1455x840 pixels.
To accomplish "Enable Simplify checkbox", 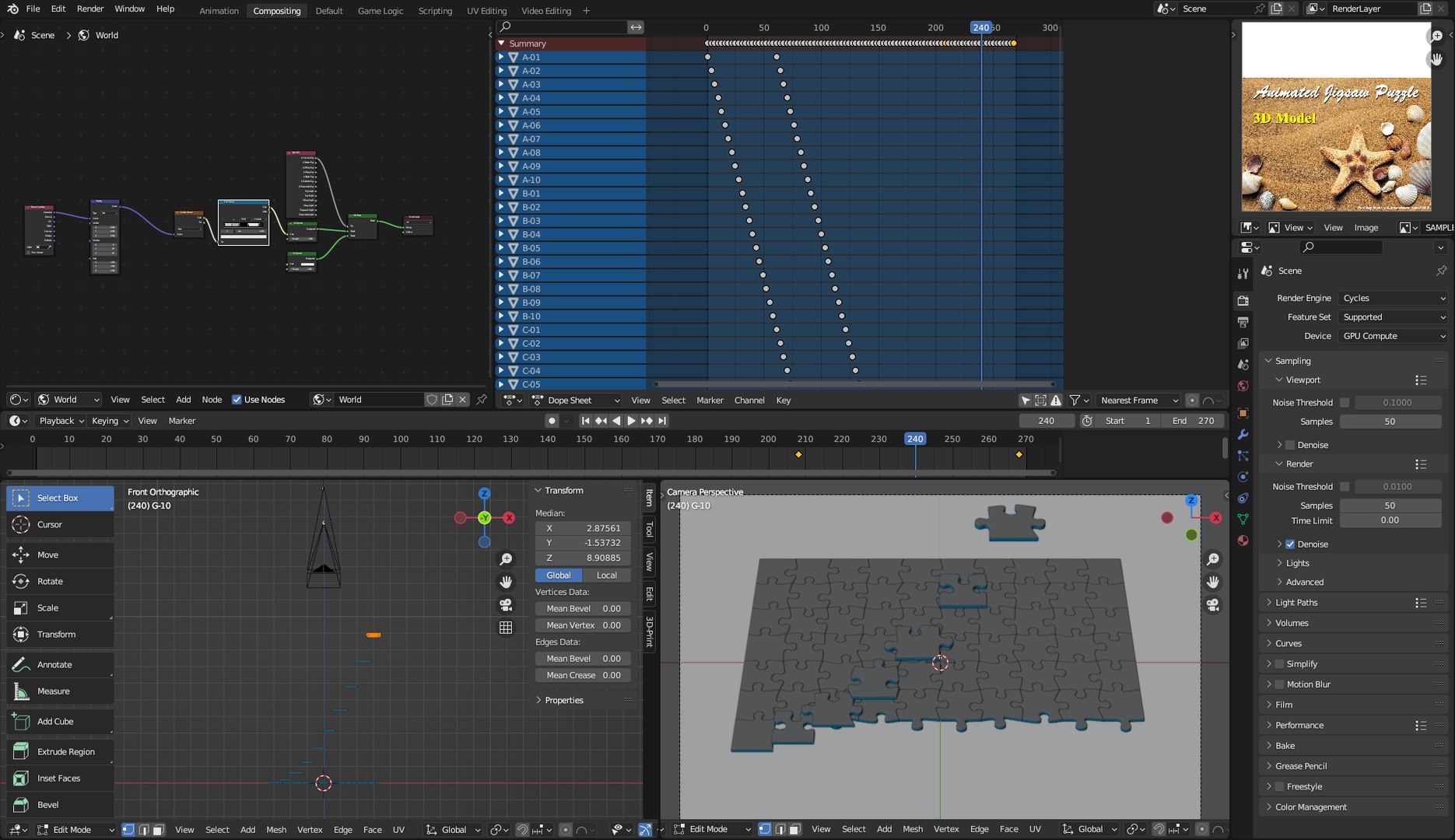I will [1279, 664].
